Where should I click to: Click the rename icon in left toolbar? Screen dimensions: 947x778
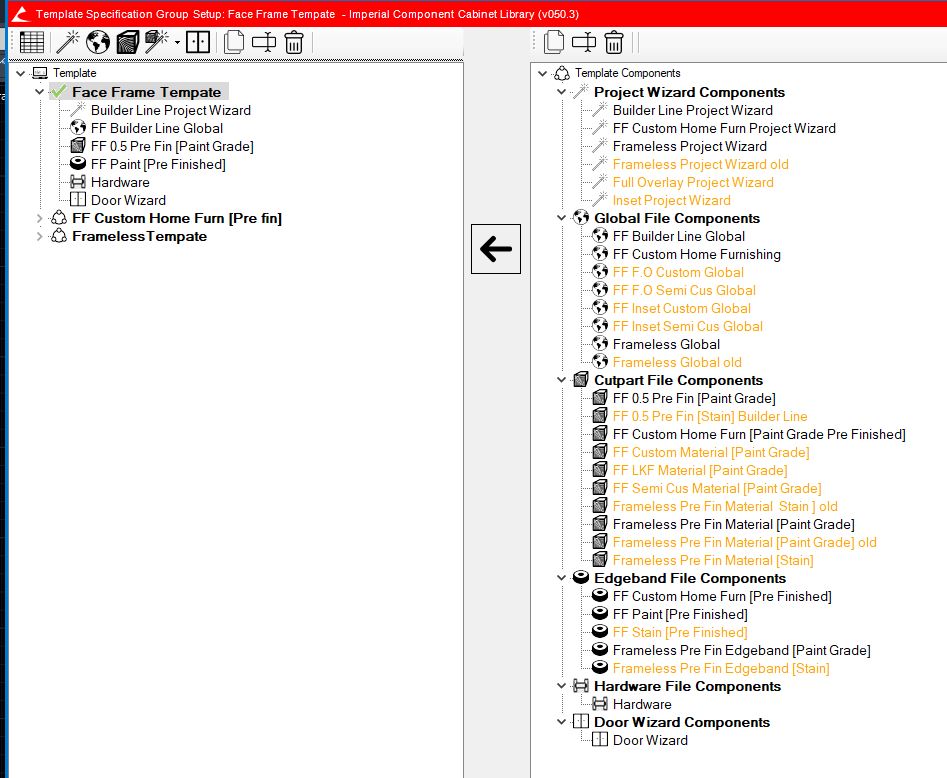[x=264, y=42]
